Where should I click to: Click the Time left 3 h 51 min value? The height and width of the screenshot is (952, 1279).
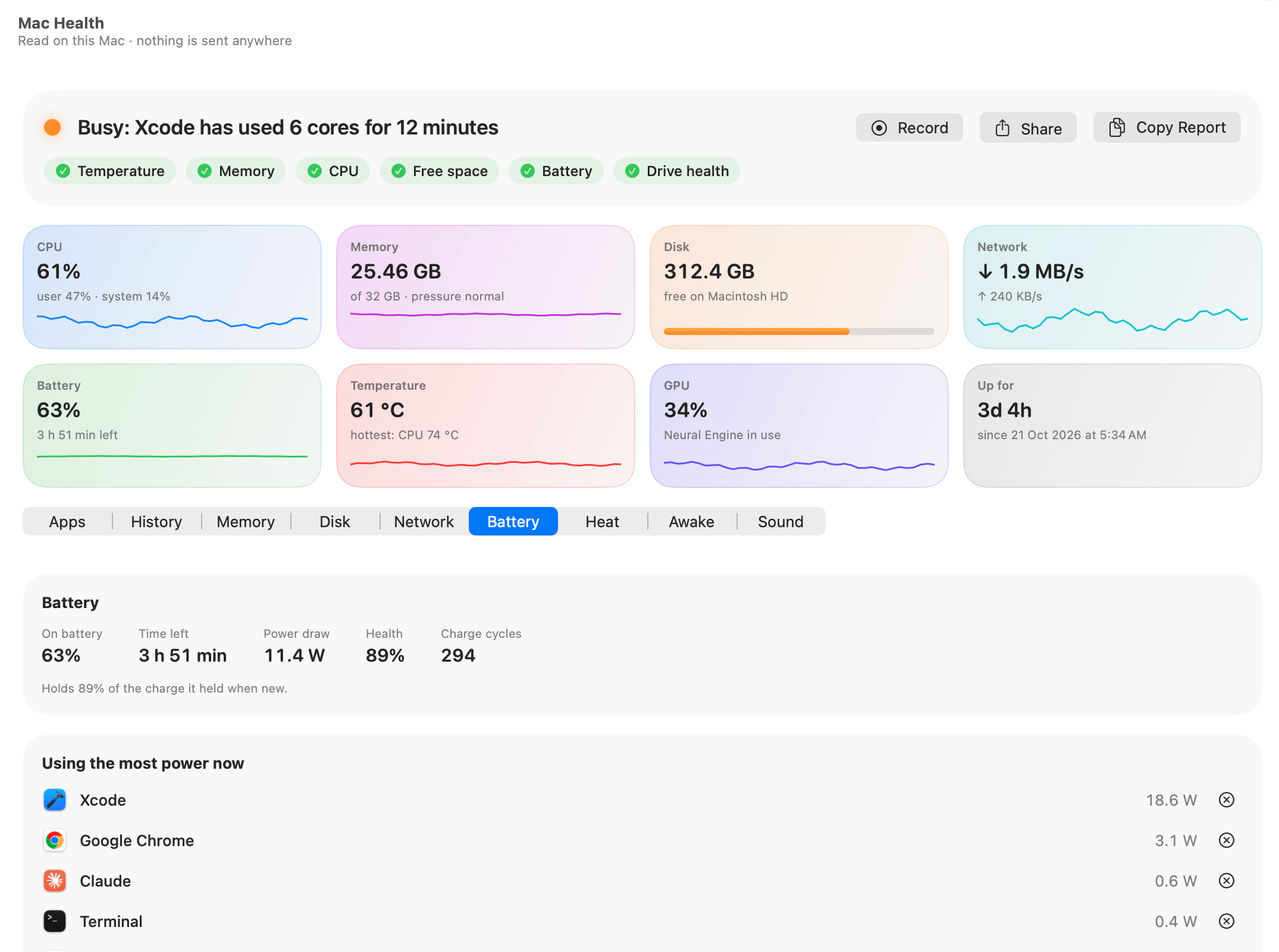point(183,655)
